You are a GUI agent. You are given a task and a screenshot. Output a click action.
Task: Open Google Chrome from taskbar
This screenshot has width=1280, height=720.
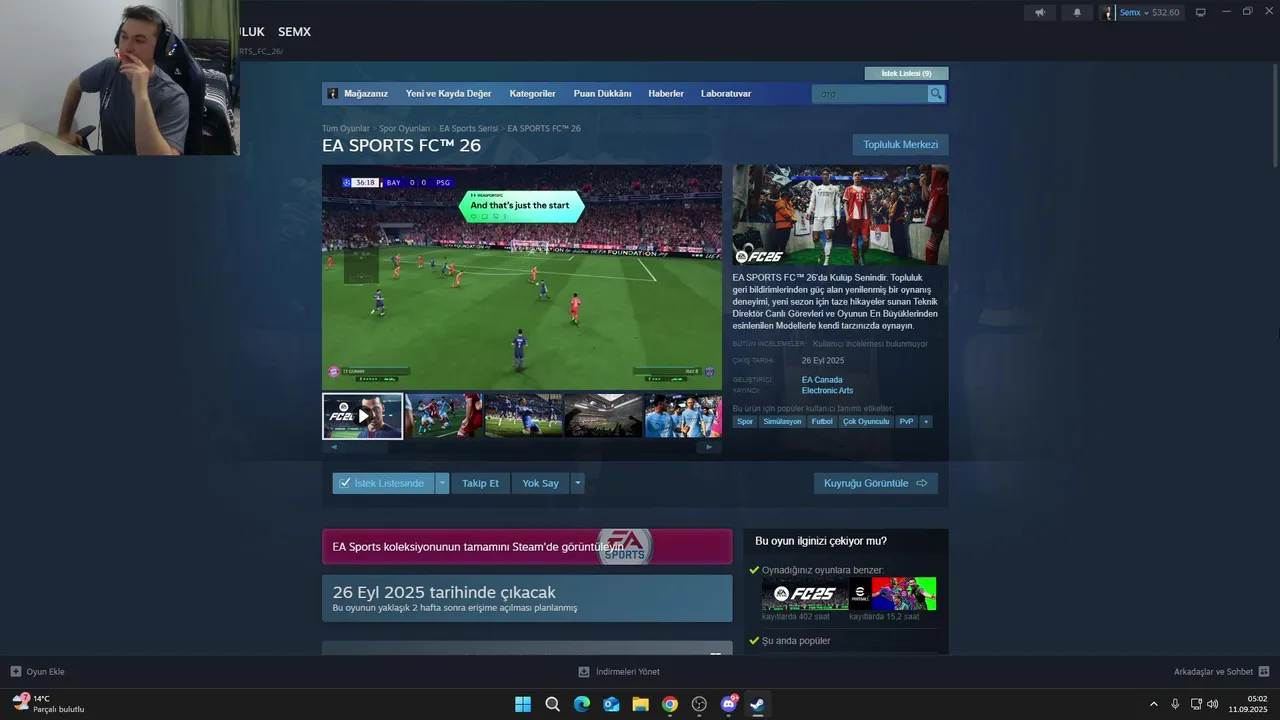tap(670, 704)
